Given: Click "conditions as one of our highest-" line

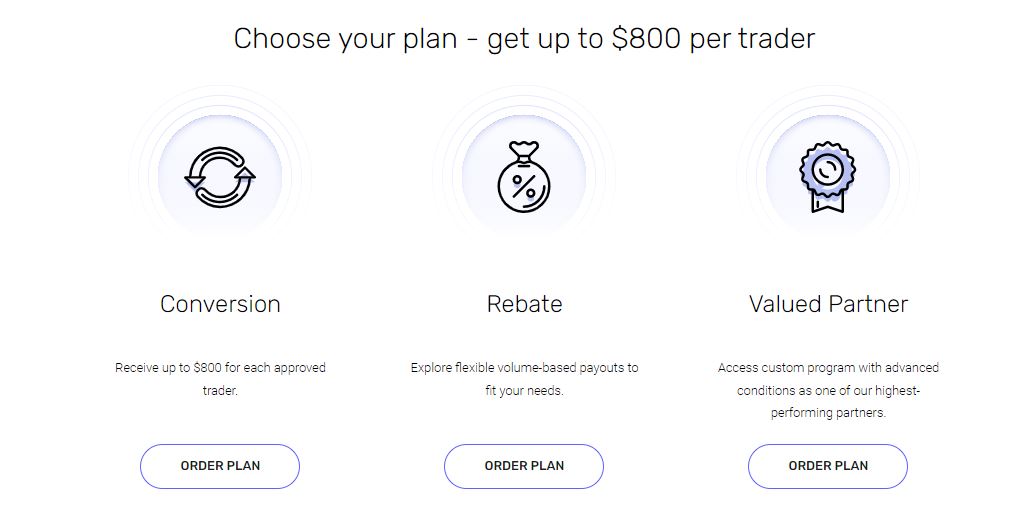Looking at the screenshot, I should tap(828, 391).
